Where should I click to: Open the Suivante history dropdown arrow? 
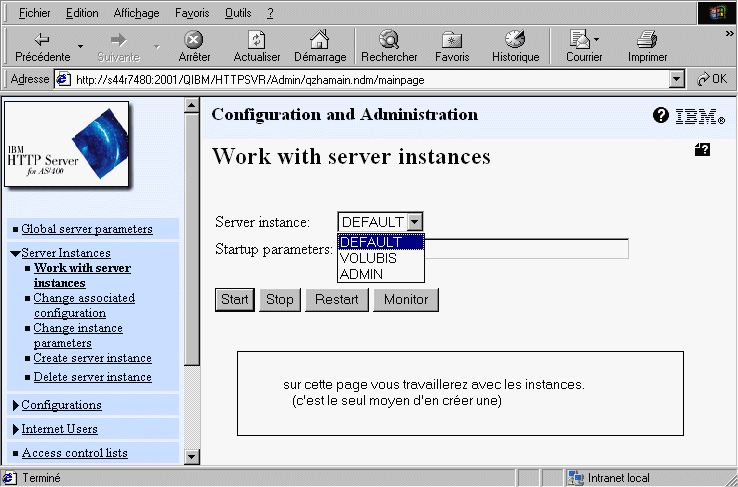click(157, 46)
